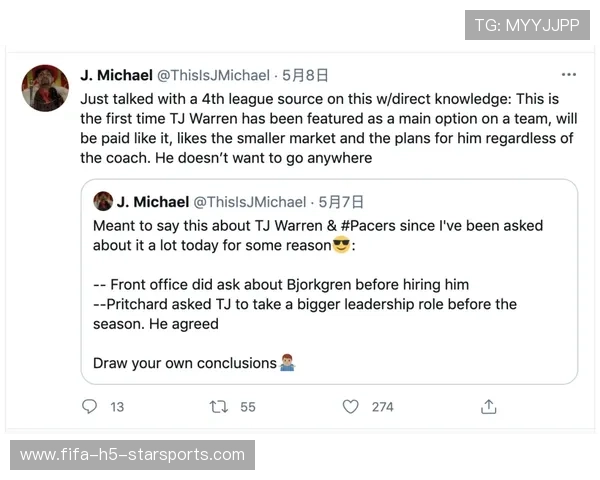The width and height of the screenshot is (600, 480).
Task: Click the retweet count 55
Action: 248,407
